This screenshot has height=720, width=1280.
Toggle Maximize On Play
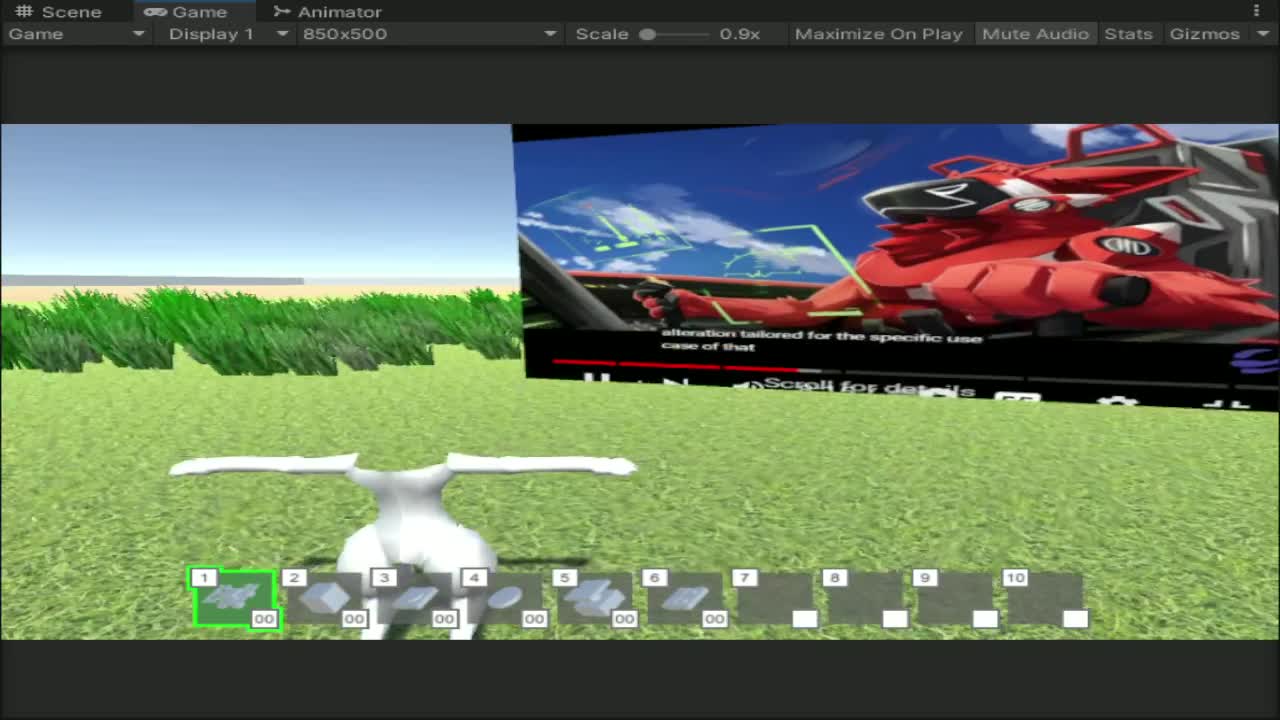(878, 34)
